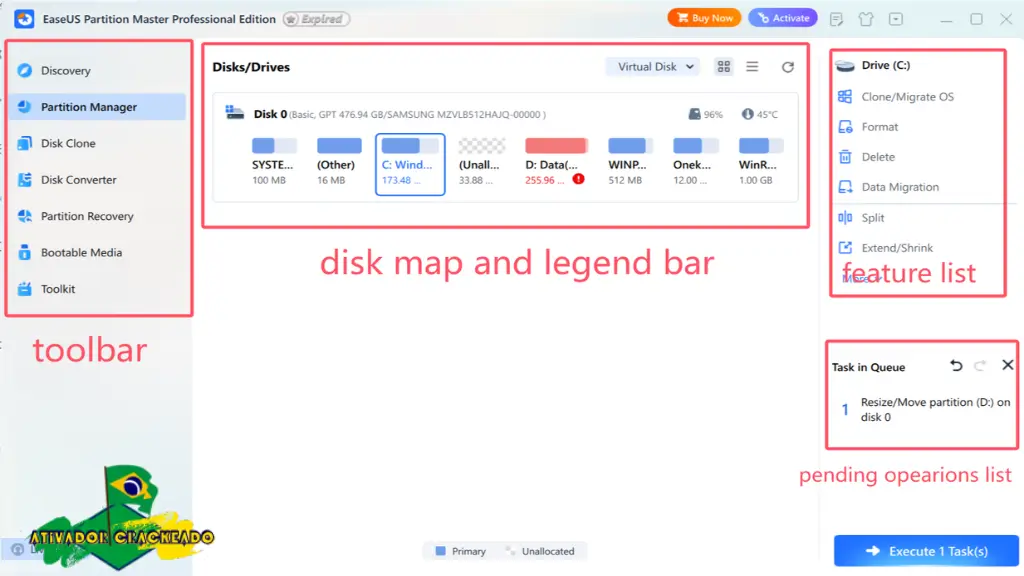Select the WINP 512 MB partition

(628, 162)
